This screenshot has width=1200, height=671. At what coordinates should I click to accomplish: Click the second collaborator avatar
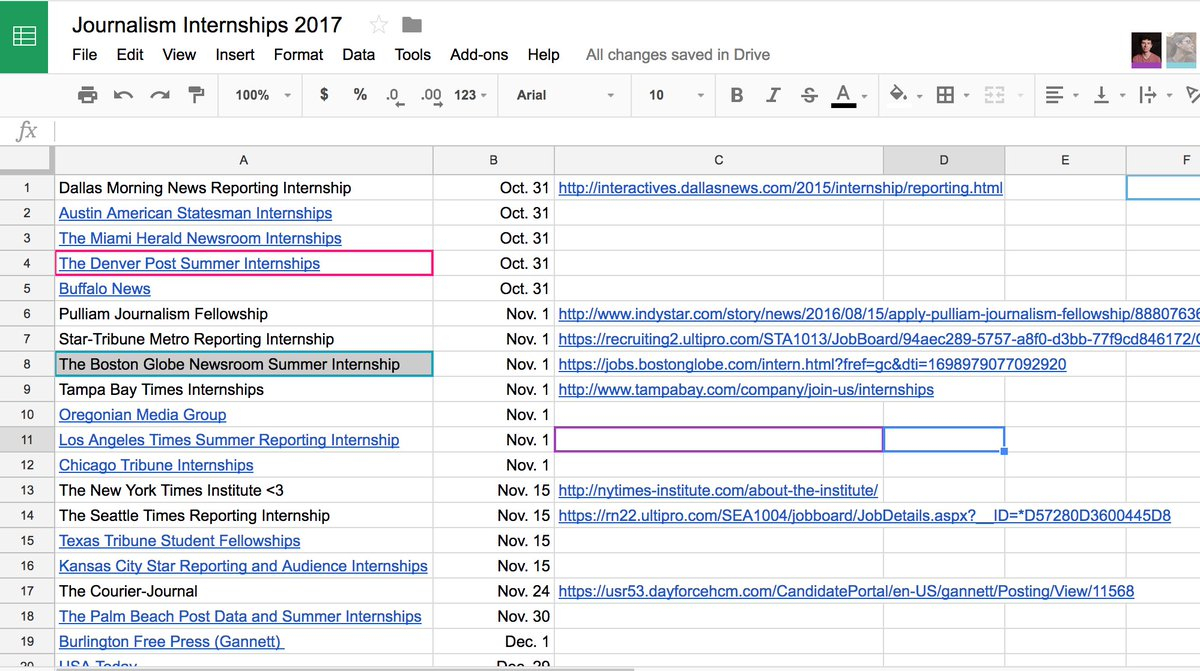tap(1182, 50)
